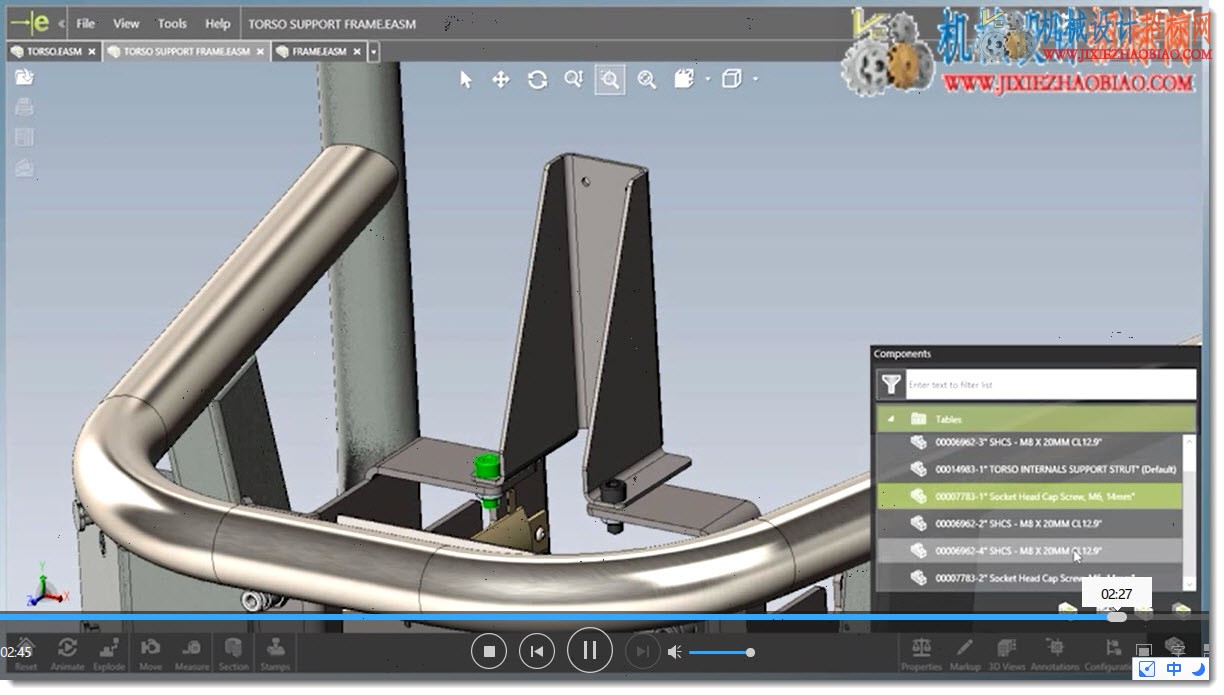The width and height of the screenshot is (1224, 695).
Task: Close the FRAME.EASM tab
Action: click(x=356, y=51)
